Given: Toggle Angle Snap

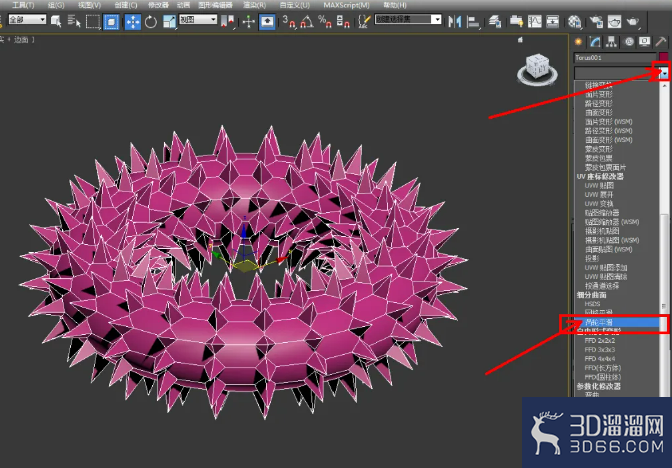Looking at the screenshot, I should (307, 21).
